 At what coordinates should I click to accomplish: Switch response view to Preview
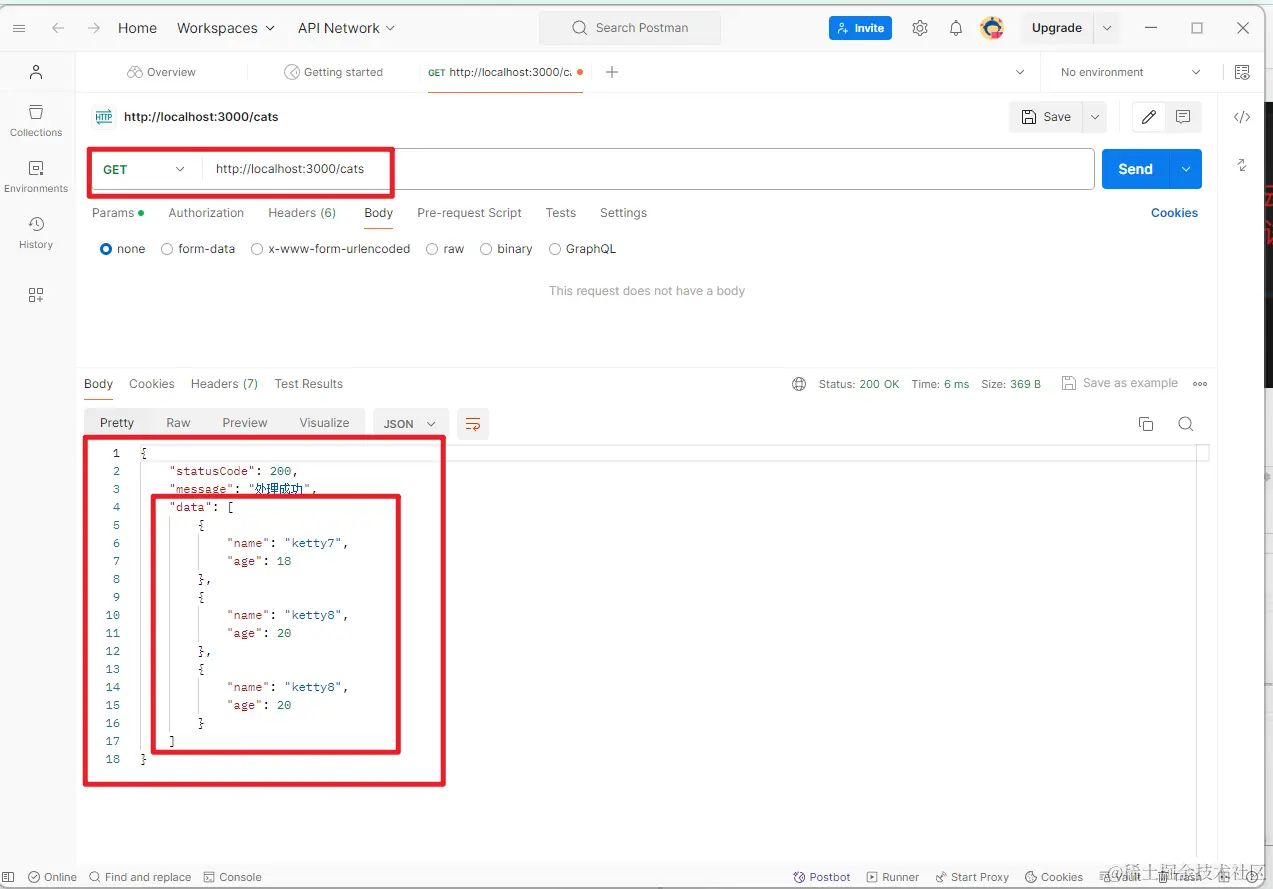245,423
